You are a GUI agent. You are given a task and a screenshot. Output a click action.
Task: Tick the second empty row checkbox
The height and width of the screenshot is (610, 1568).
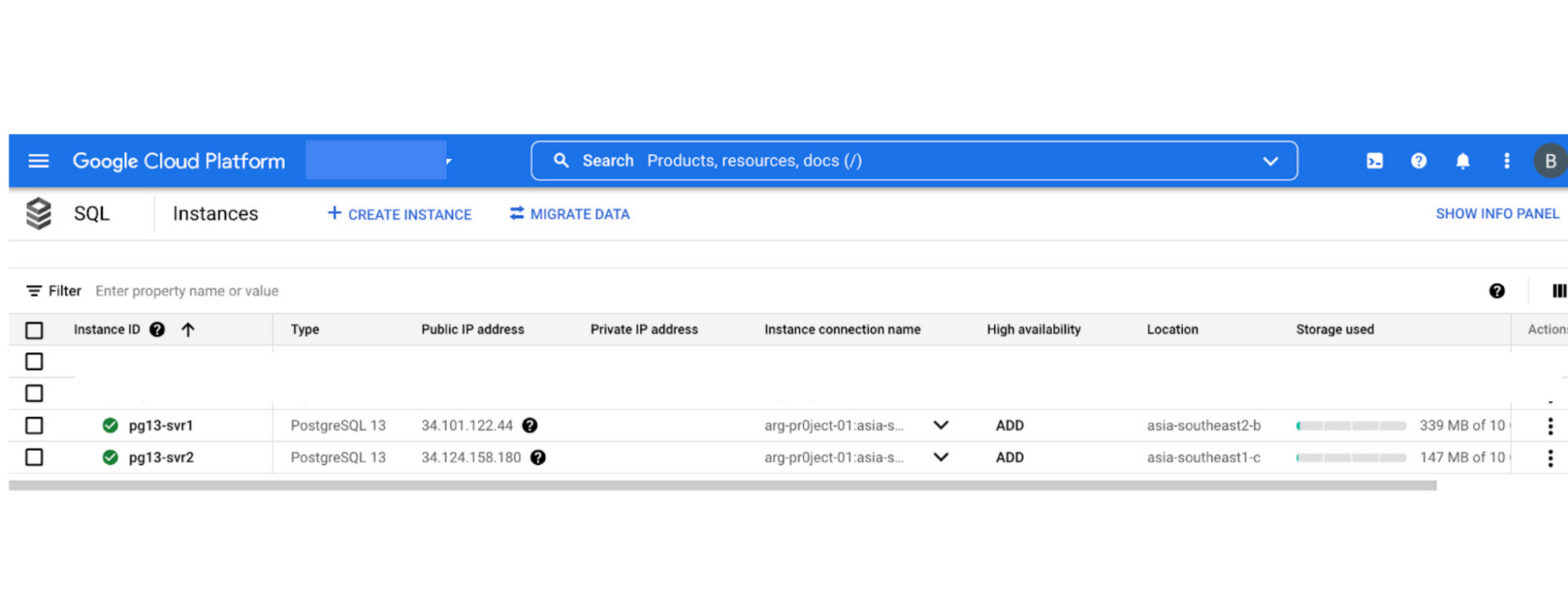[34, 393]
